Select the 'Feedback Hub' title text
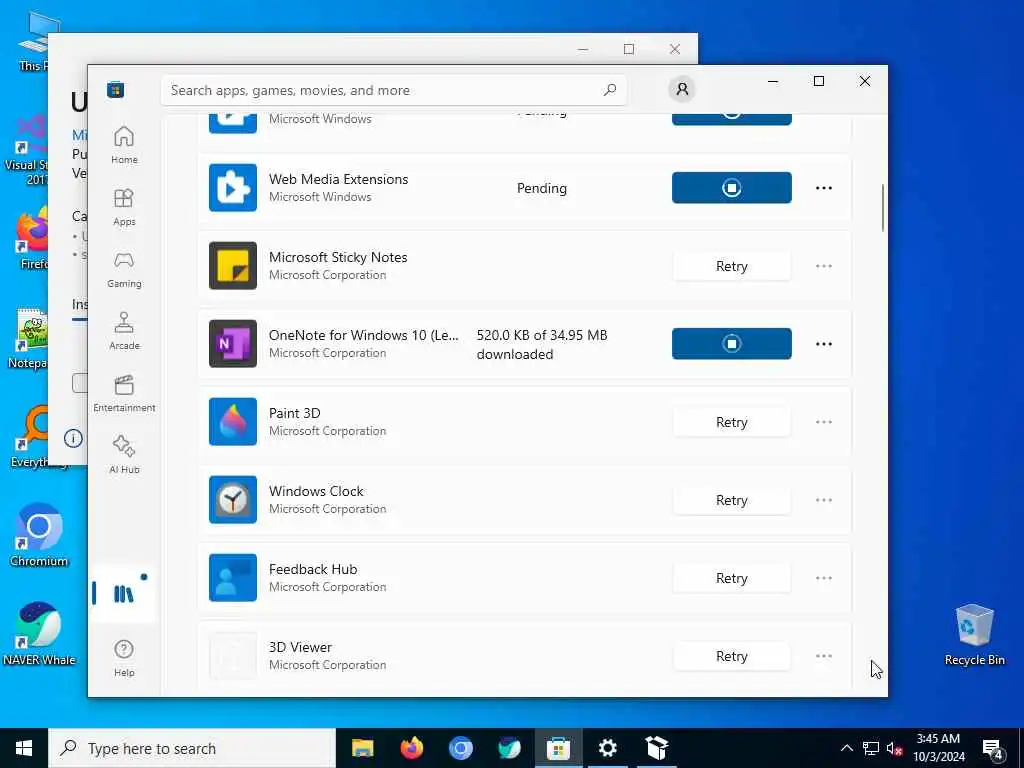1024x768 pixels. (313, 569)
